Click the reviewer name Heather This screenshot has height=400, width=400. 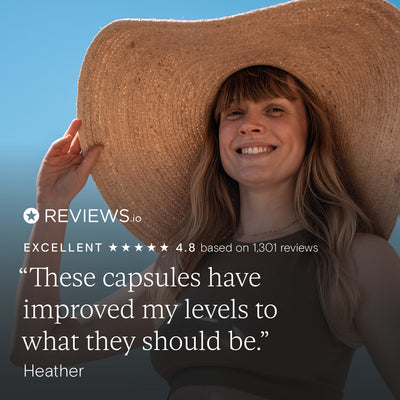point(54,371)
